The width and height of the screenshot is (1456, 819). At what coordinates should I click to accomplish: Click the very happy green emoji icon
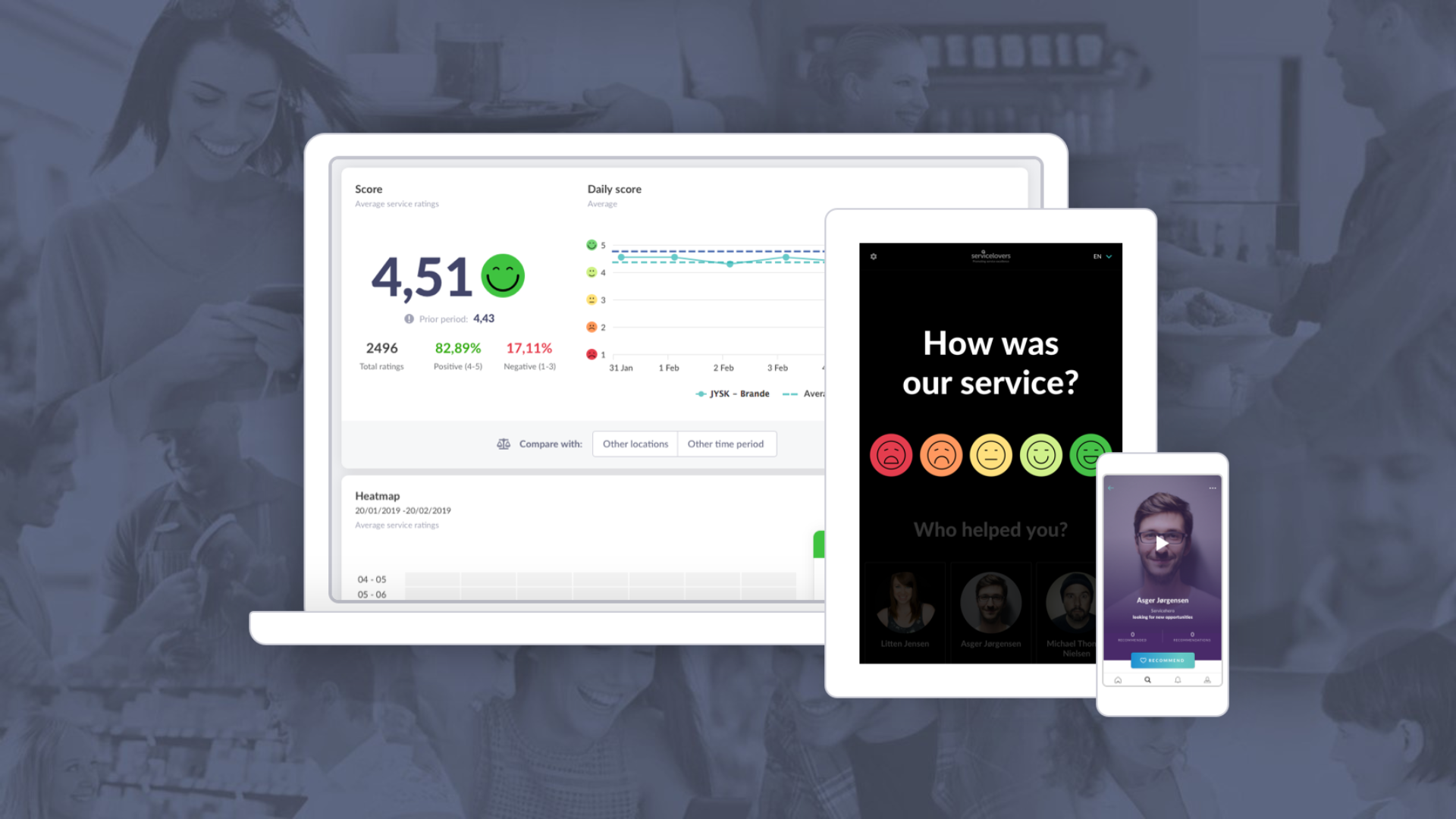pos(1091,455)
